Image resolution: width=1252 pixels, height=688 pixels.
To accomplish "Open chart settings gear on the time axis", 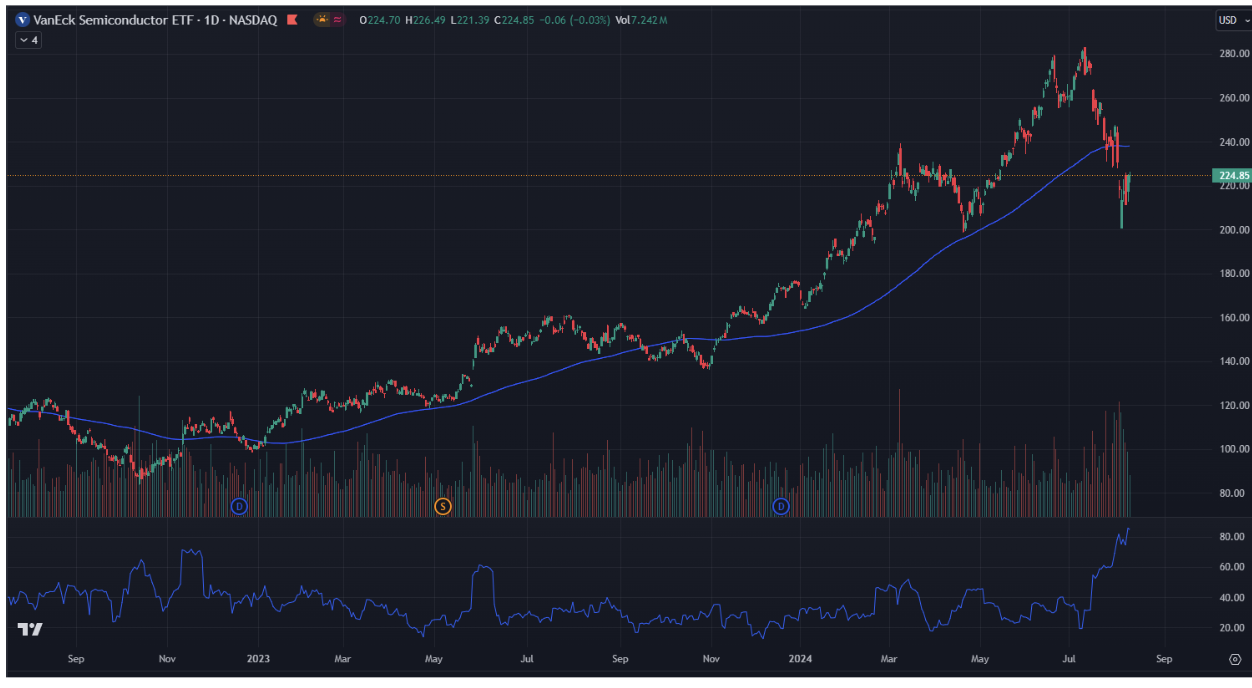I will point(1233,660).
